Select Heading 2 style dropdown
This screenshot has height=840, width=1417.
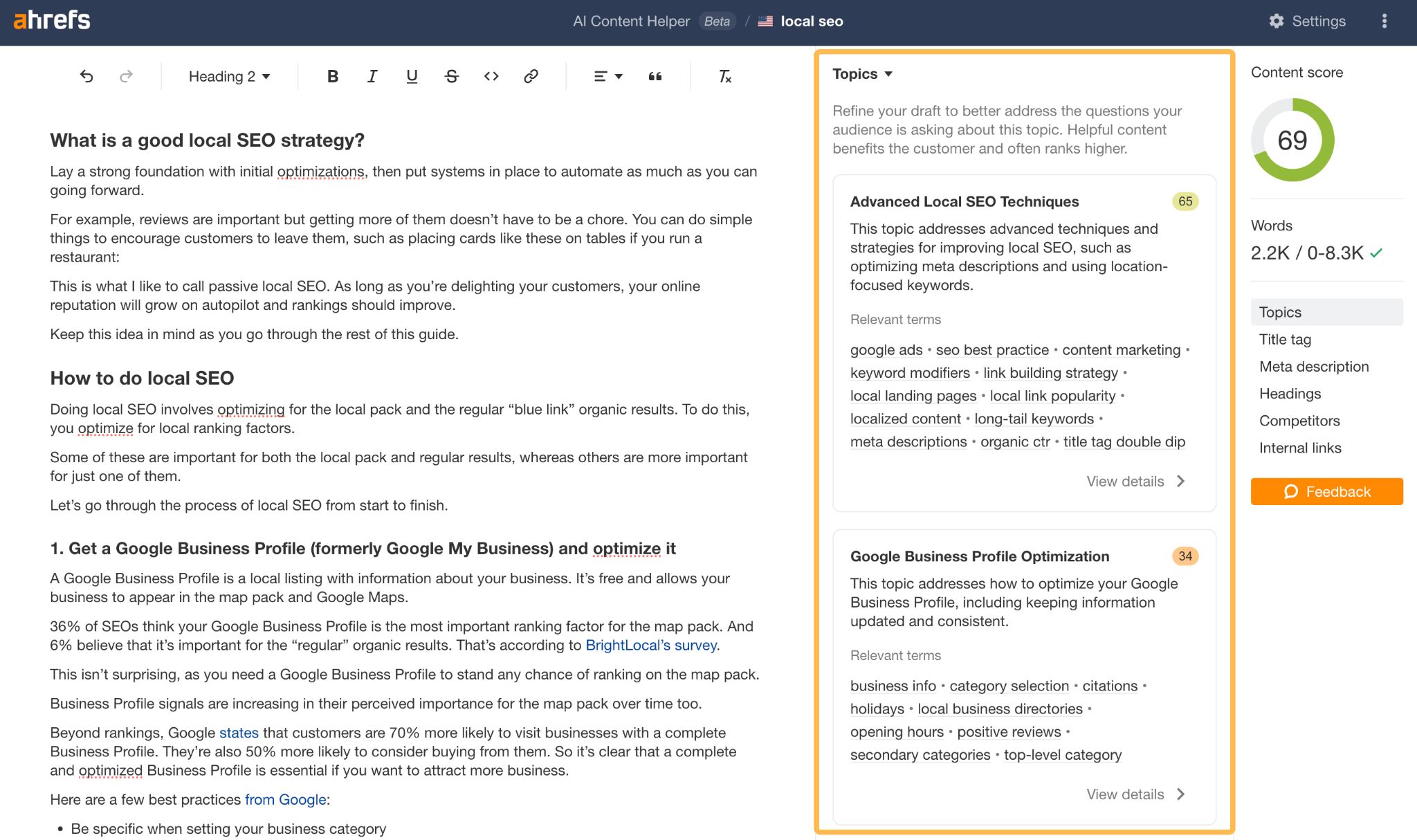[228, 75]
